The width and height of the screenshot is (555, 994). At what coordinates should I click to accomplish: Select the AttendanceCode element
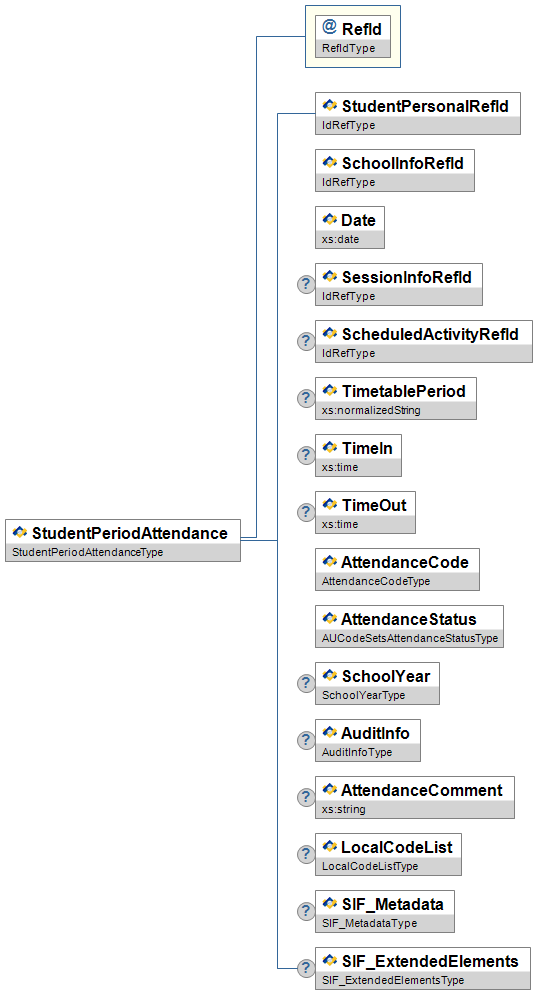point(397,569)
